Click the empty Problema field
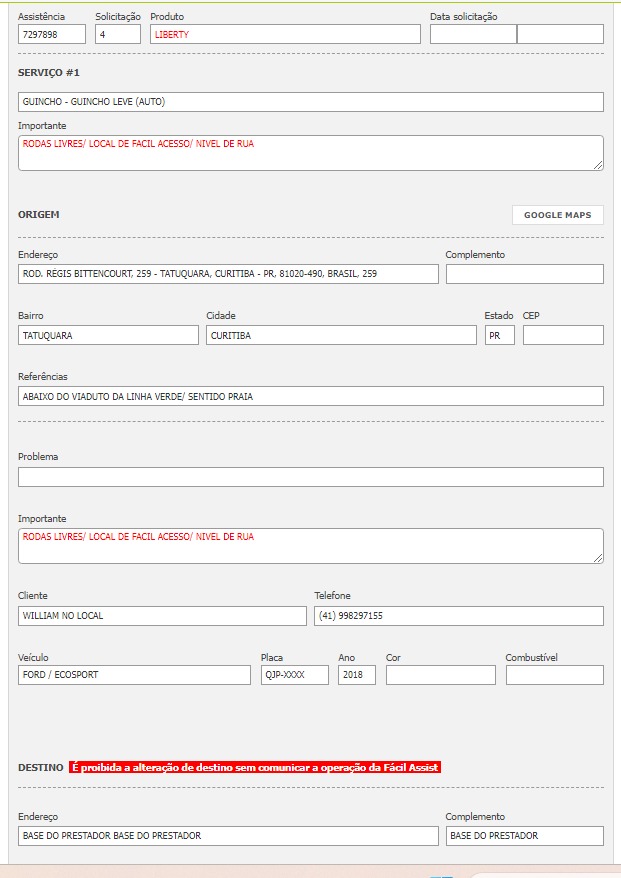The width and height of the screenshot is (621, 878). coord(310,477)
